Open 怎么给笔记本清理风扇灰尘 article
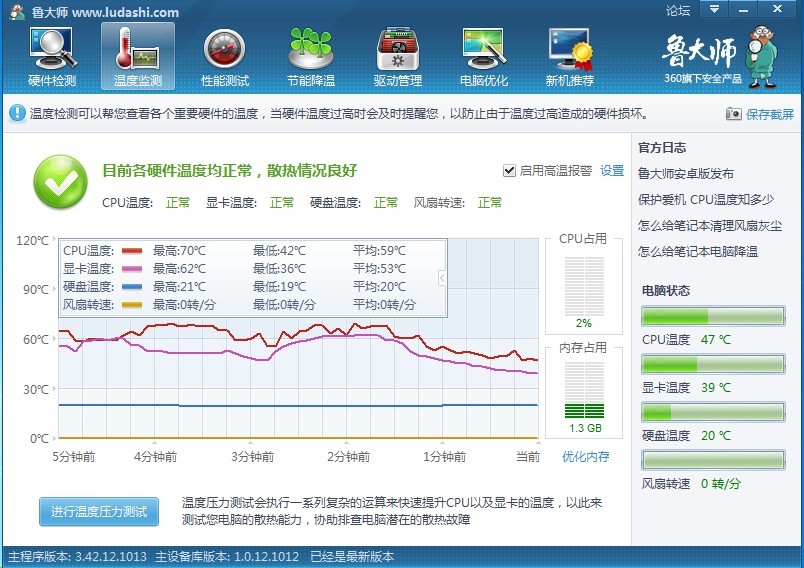Image resolution: width=804 pixels, height=568 pixels. pos(710,226)
